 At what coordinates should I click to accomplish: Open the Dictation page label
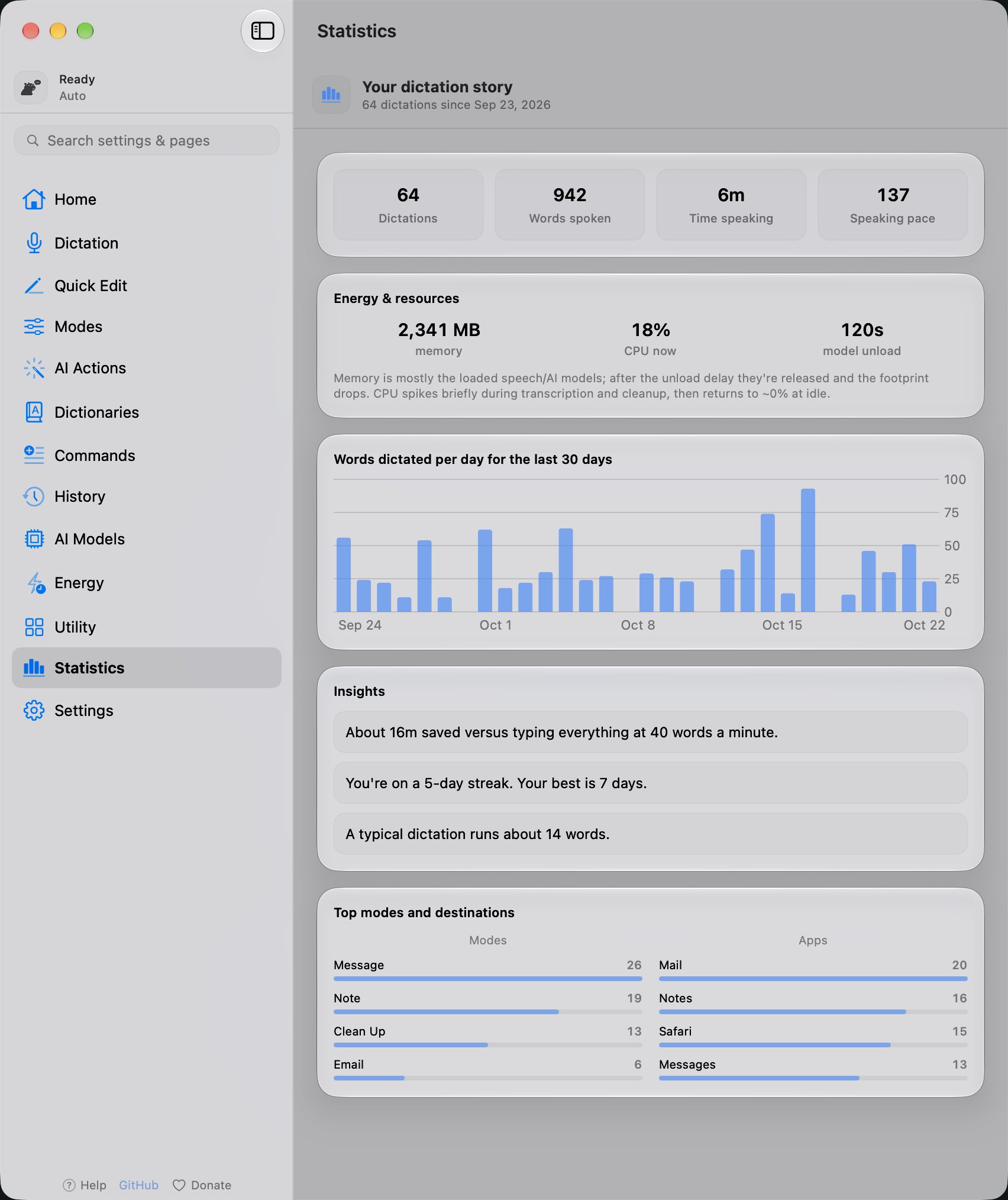[x=86, y=243]
